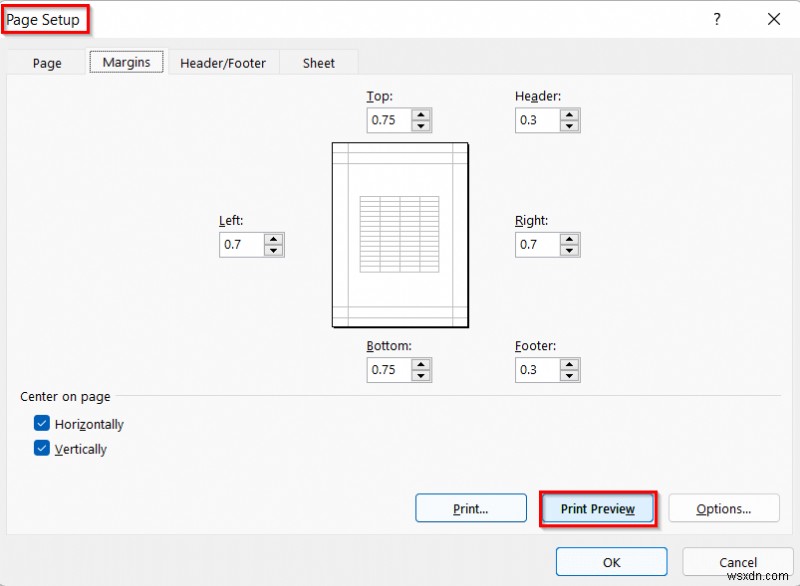Open the Sheet tab
Viewport: 800px width, 586px height.
click(318, 62)
